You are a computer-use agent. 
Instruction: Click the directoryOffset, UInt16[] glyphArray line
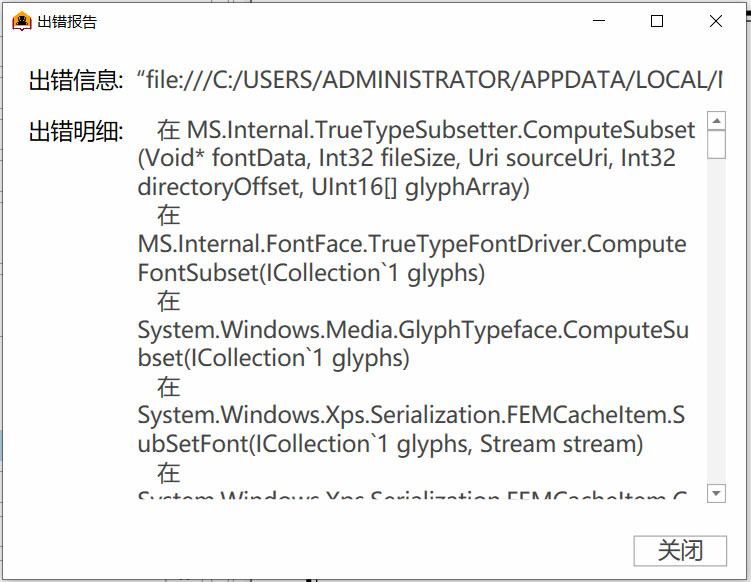[333, 187]
